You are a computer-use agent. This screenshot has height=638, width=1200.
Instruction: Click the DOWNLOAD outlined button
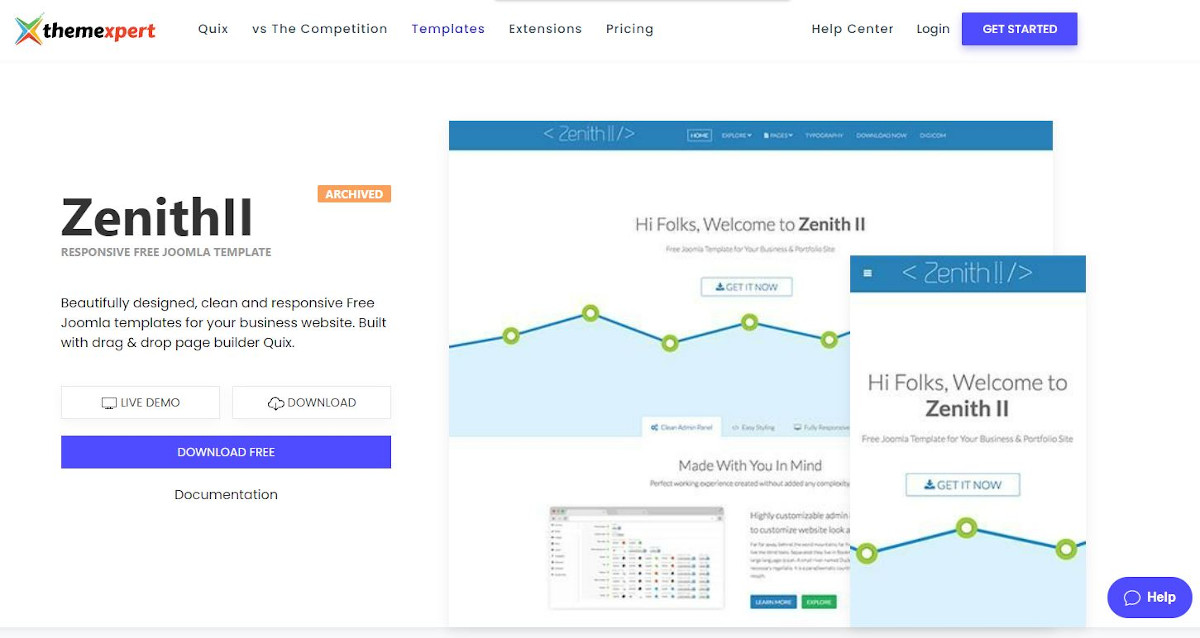[311, 403]
